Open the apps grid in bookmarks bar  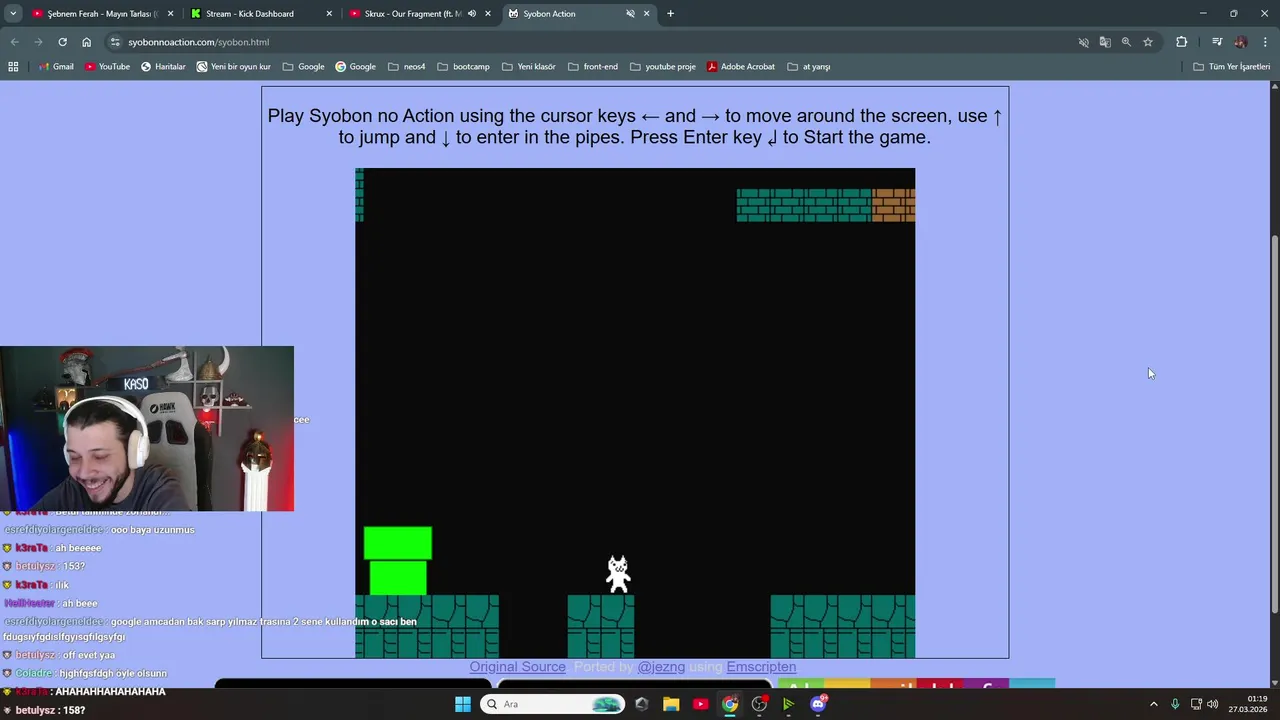[x=13, y=67]
